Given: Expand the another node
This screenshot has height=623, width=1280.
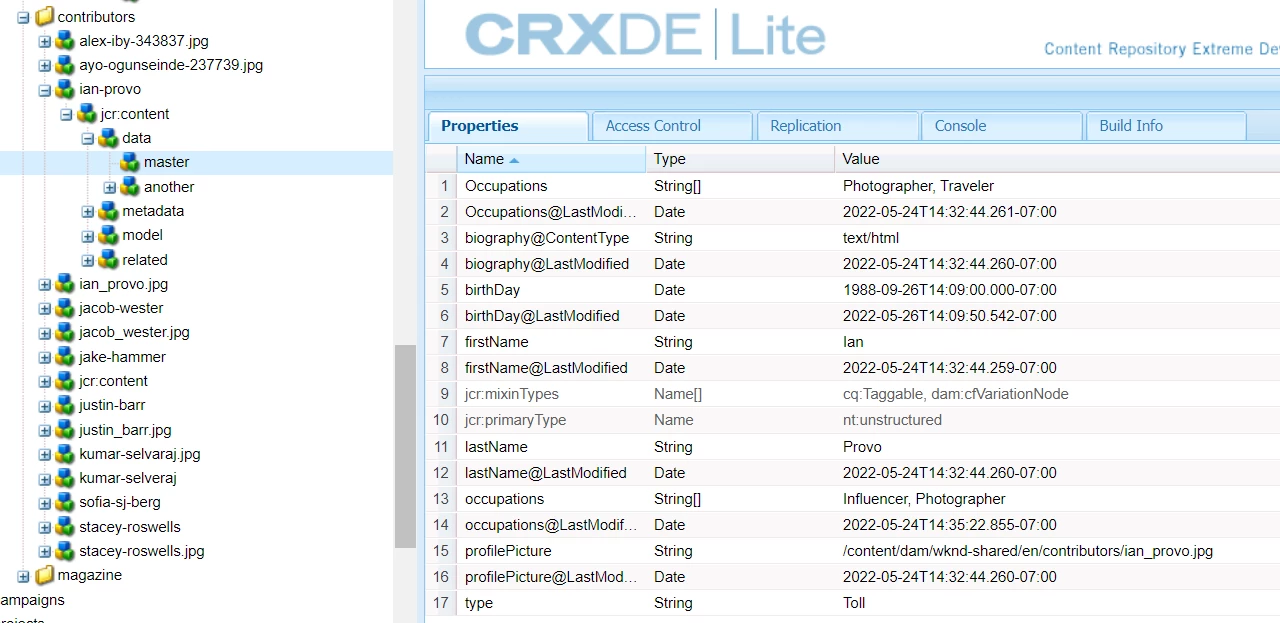Looking at the screenshot, I should pos(109,187).
